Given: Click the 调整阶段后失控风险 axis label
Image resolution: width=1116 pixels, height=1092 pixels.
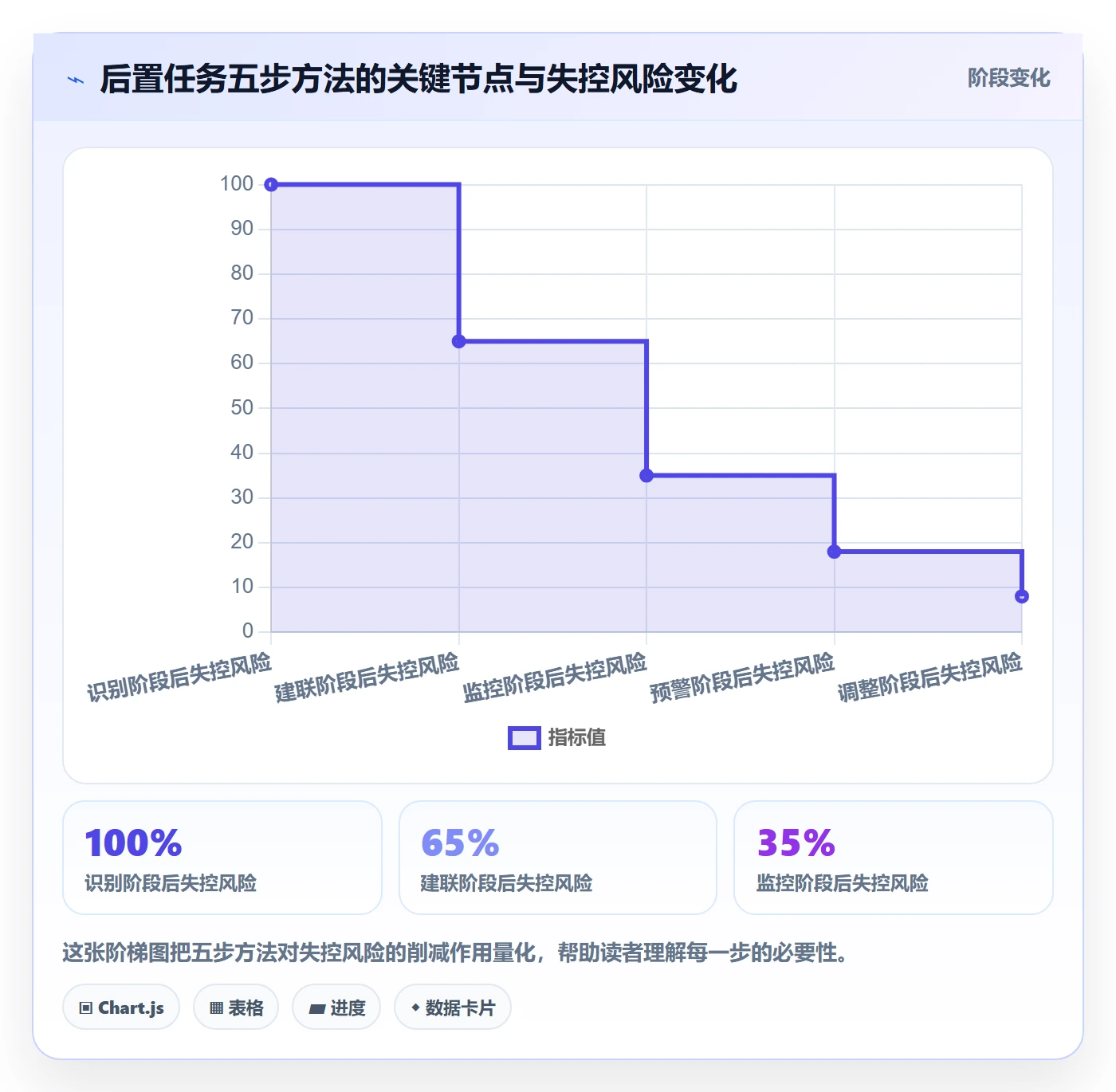Looking at the screenshot, I should [x=930, y=678].
